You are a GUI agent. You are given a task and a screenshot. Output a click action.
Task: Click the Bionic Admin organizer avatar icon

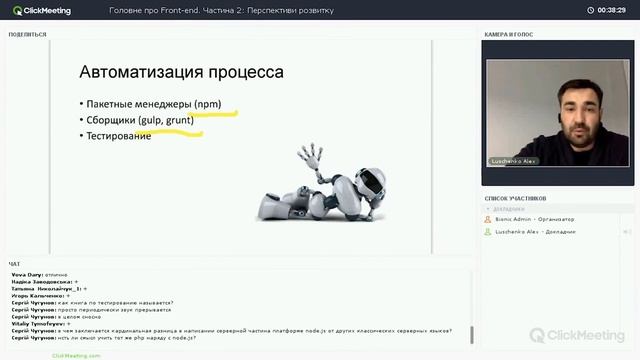(487, 220)
